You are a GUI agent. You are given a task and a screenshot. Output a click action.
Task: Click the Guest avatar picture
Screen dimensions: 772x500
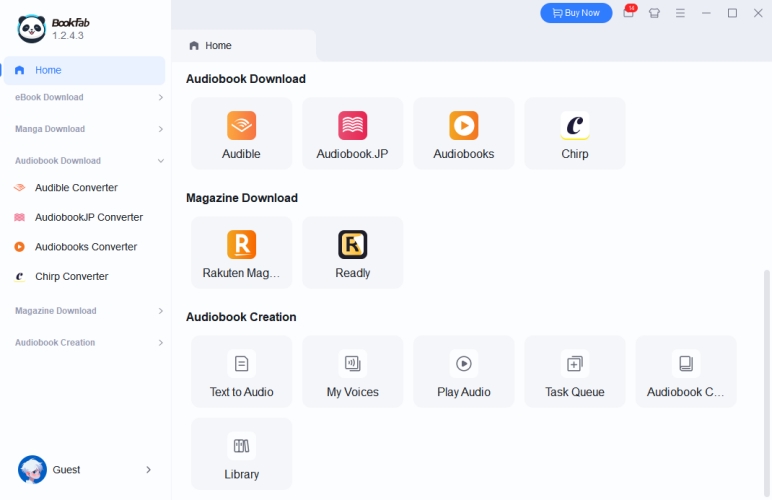[x=32, y=469]
